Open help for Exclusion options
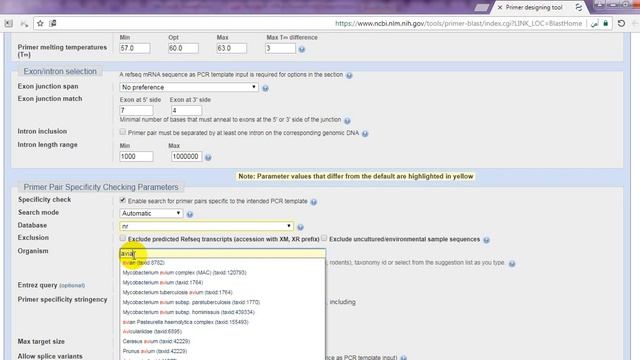640x360 pixels. [486, 240]
